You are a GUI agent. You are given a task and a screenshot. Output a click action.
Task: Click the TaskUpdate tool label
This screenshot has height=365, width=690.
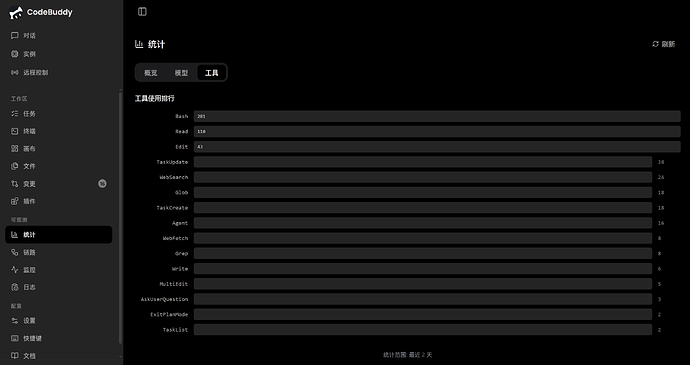[172, 162]
